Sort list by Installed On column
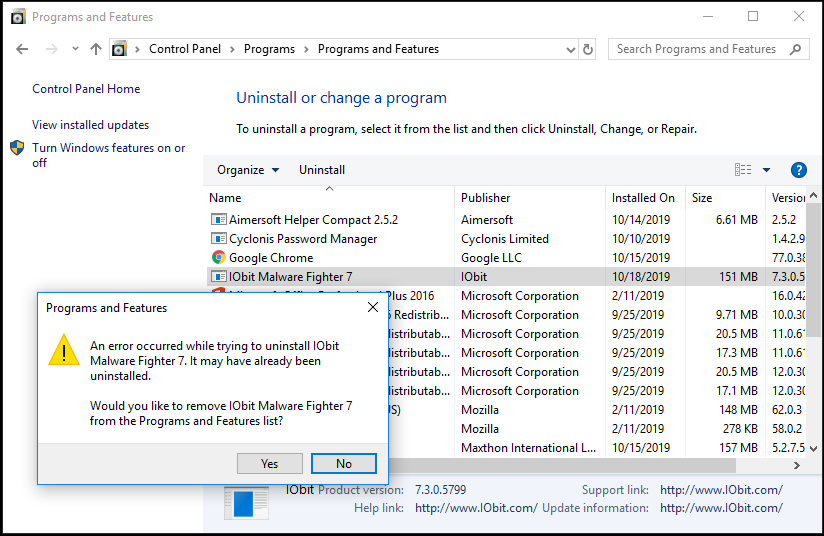 [645, 198]
